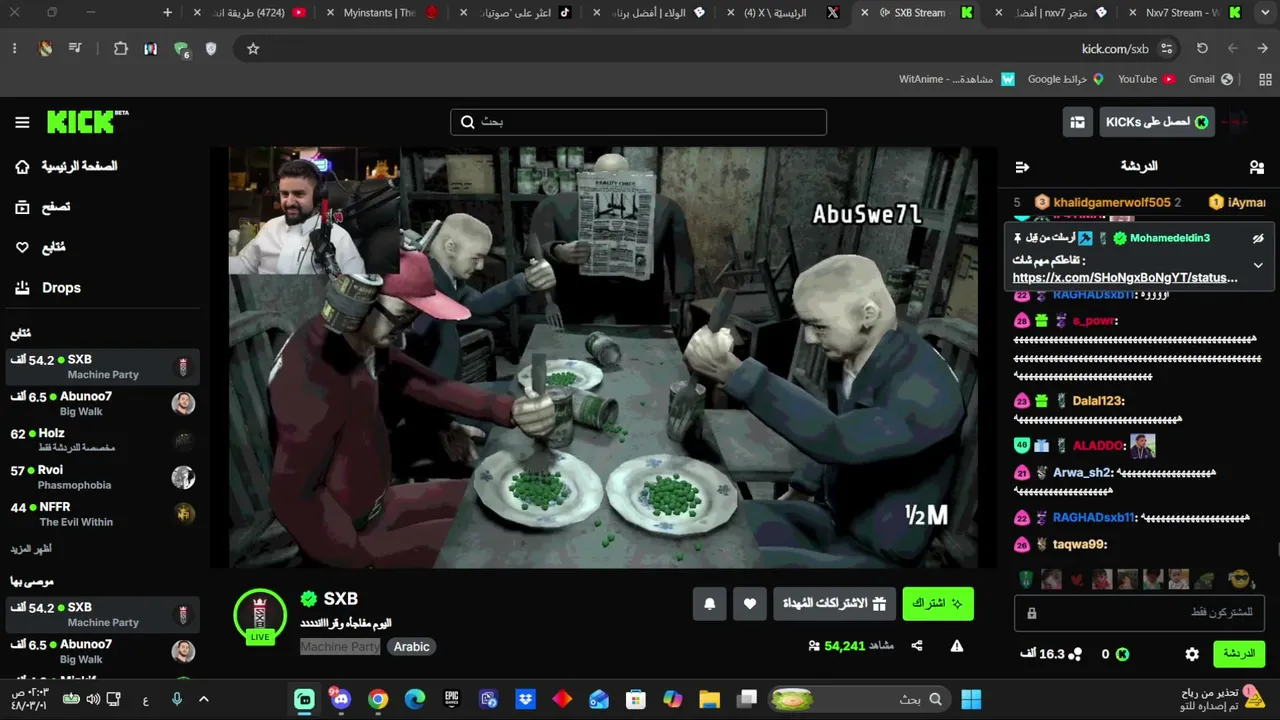Expand the pinned chat message

click(1258, 265)
